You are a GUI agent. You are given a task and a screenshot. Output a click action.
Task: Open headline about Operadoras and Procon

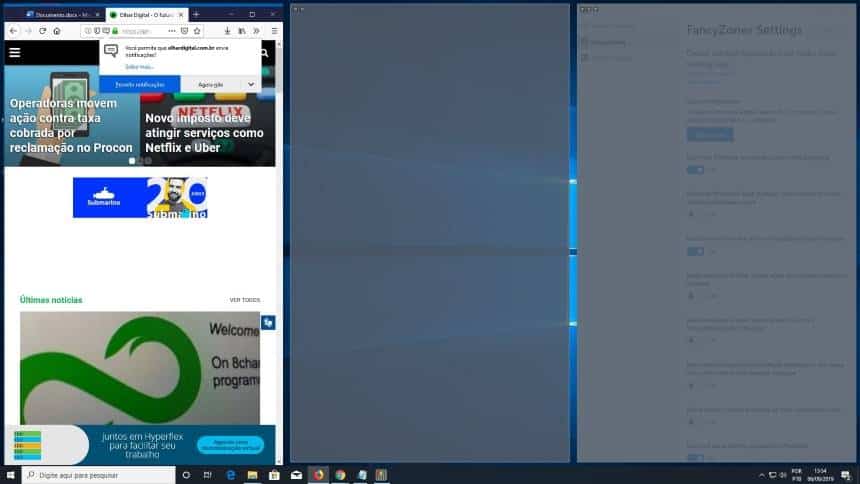(x=71, y=126)
